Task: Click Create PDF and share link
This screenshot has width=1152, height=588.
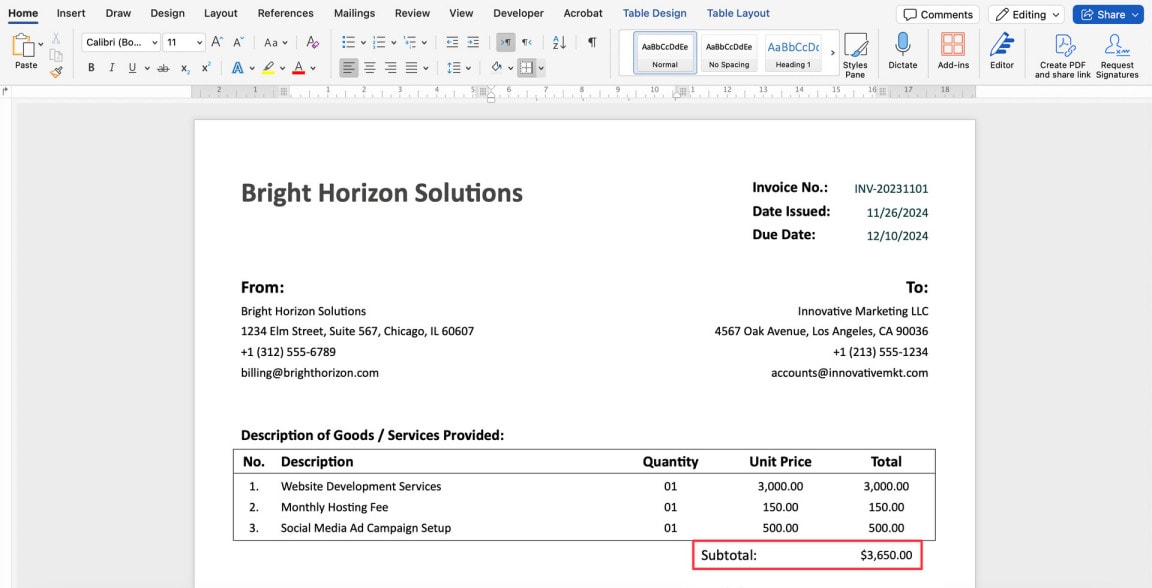Action: click(1062, 54)
